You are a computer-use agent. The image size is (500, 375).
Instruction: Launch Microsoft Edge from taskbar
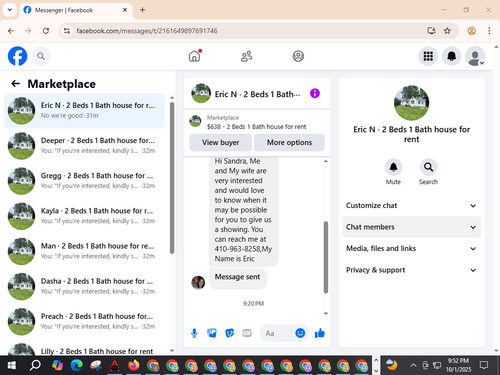pyautogui.click(x=77, y=365)
